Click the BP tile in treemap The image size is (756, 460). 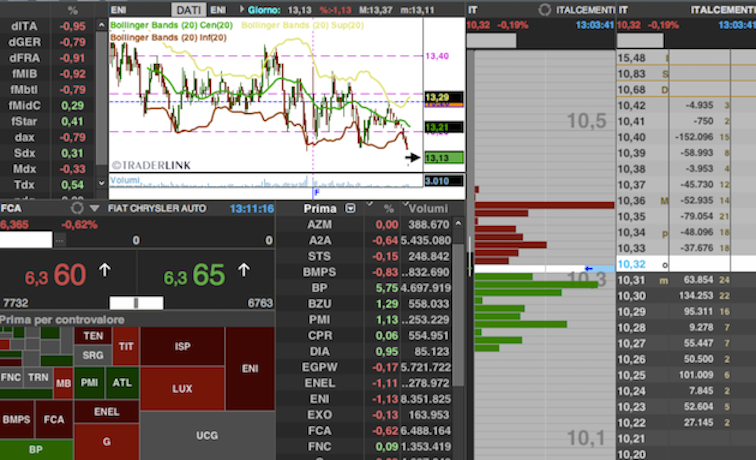point(36,449)
